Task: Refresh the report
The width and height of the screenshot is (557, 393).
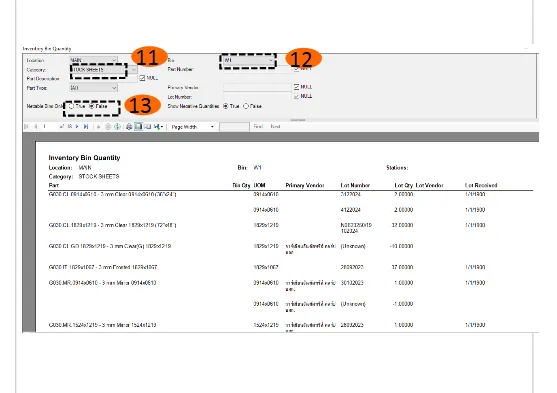Action: click(x=117, y=126)
